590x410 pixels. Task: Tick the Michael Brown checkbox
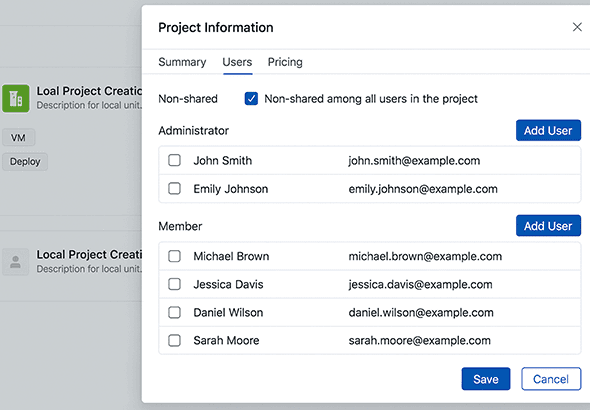(174, 256)
